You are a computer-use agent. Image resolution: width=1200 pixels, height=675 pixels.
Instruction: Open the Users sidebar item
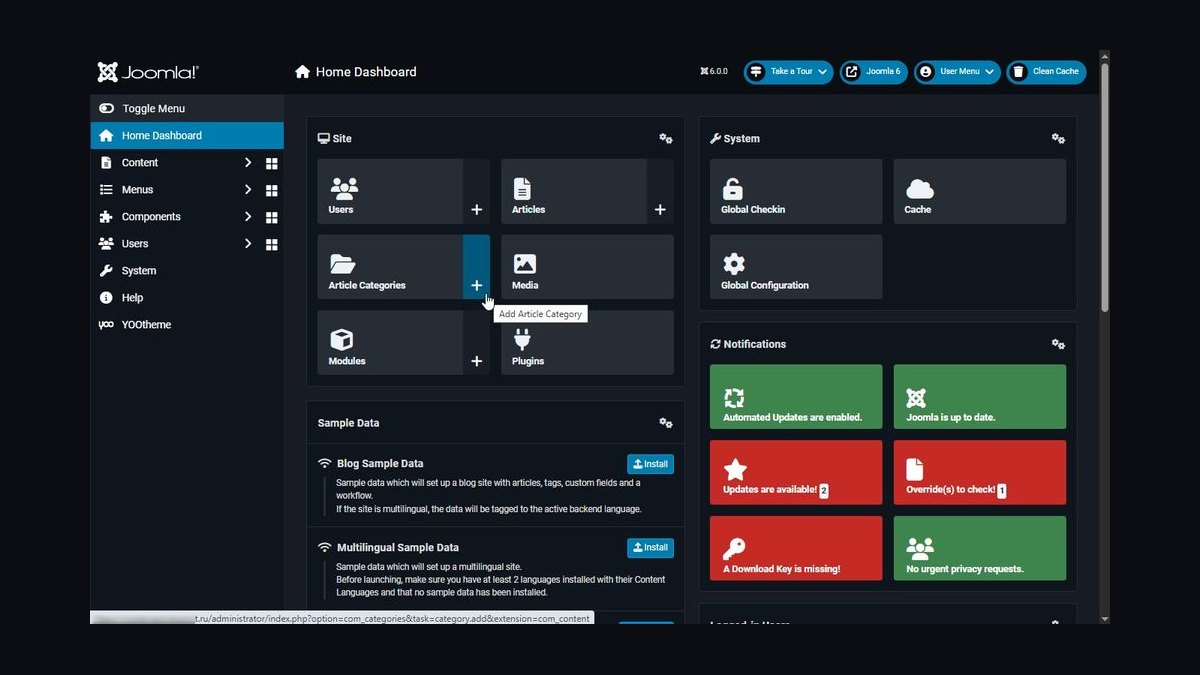(135, 244)
